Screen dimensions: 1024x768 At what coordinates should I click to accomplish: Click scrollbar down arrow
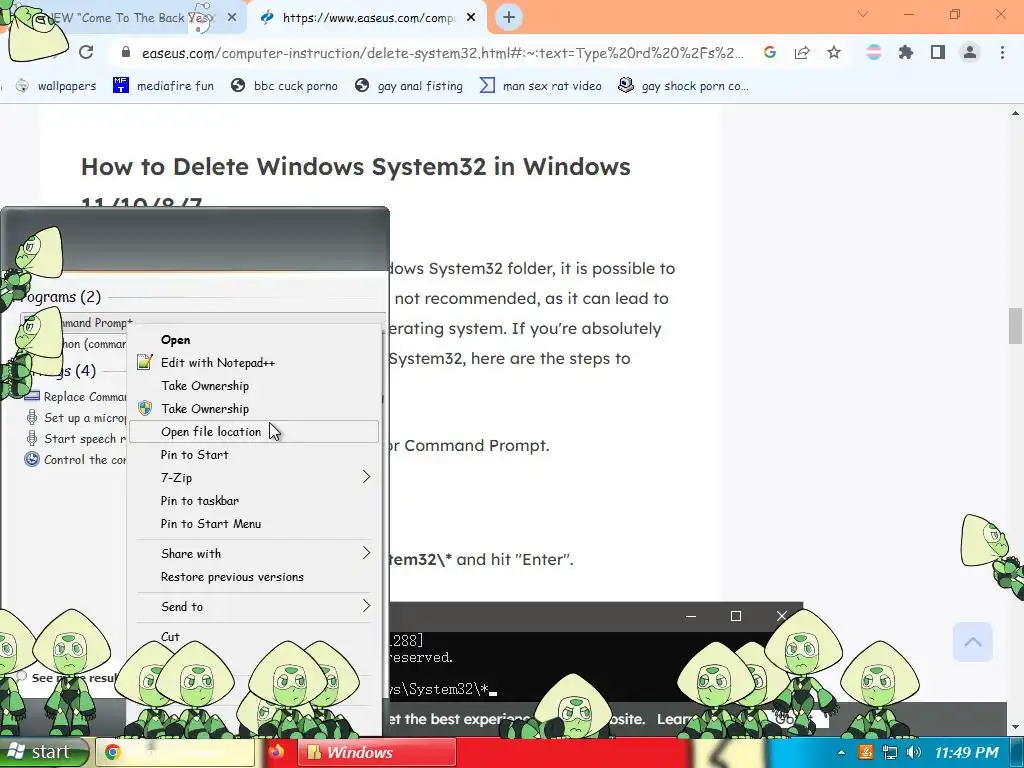click(x=1016, y=727)
